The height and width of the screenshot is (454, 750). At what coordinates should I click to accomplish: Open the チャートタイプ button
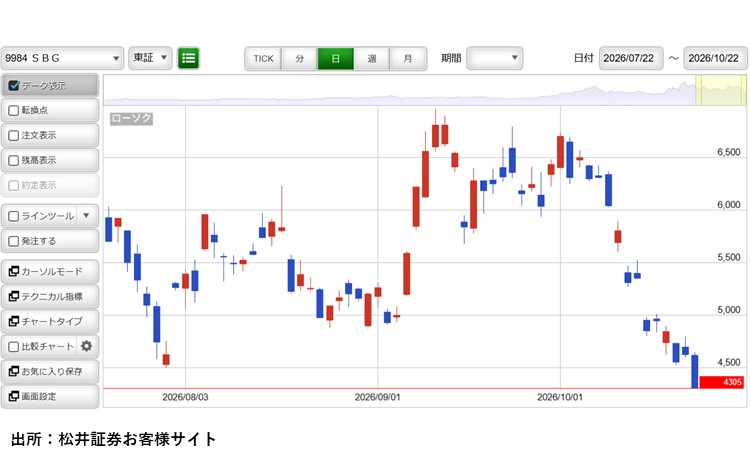click(50, 321)
